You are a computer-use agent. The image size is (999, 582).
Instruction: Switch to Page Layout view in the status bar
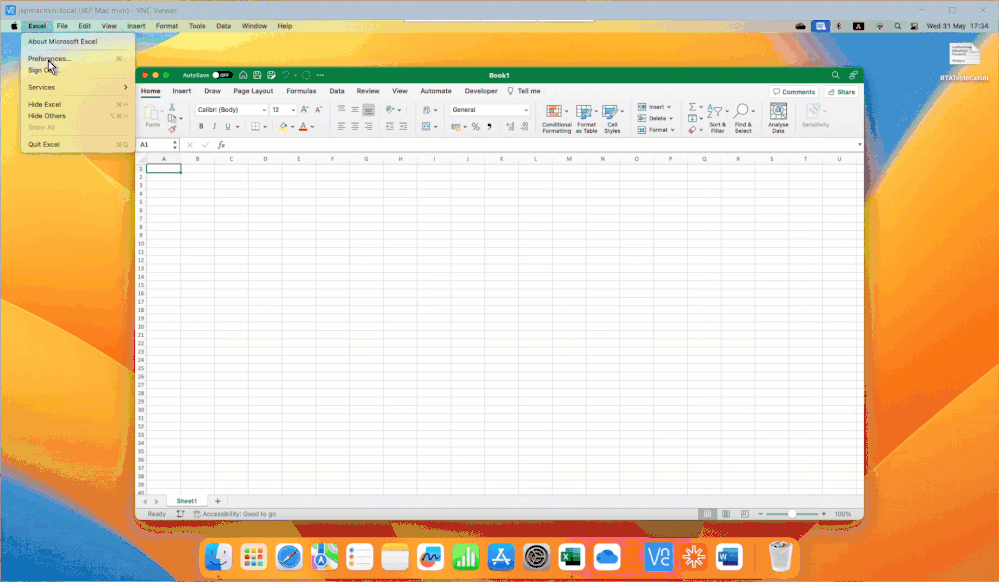pos(726,514)
